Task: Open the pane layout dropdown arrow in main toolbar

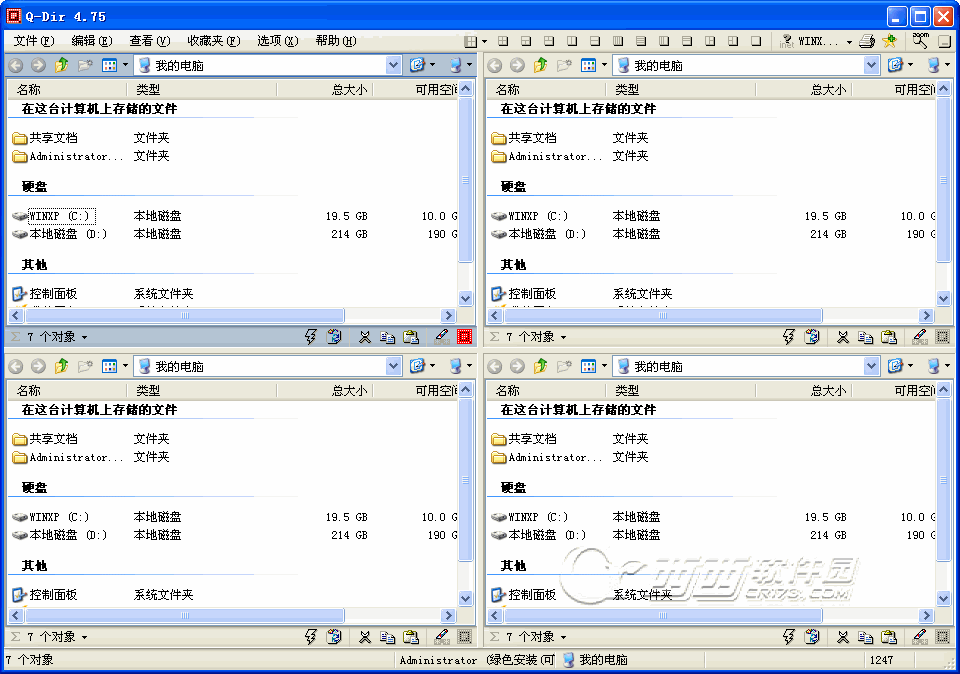Action: pyautogui.click(x=484, y=42)
